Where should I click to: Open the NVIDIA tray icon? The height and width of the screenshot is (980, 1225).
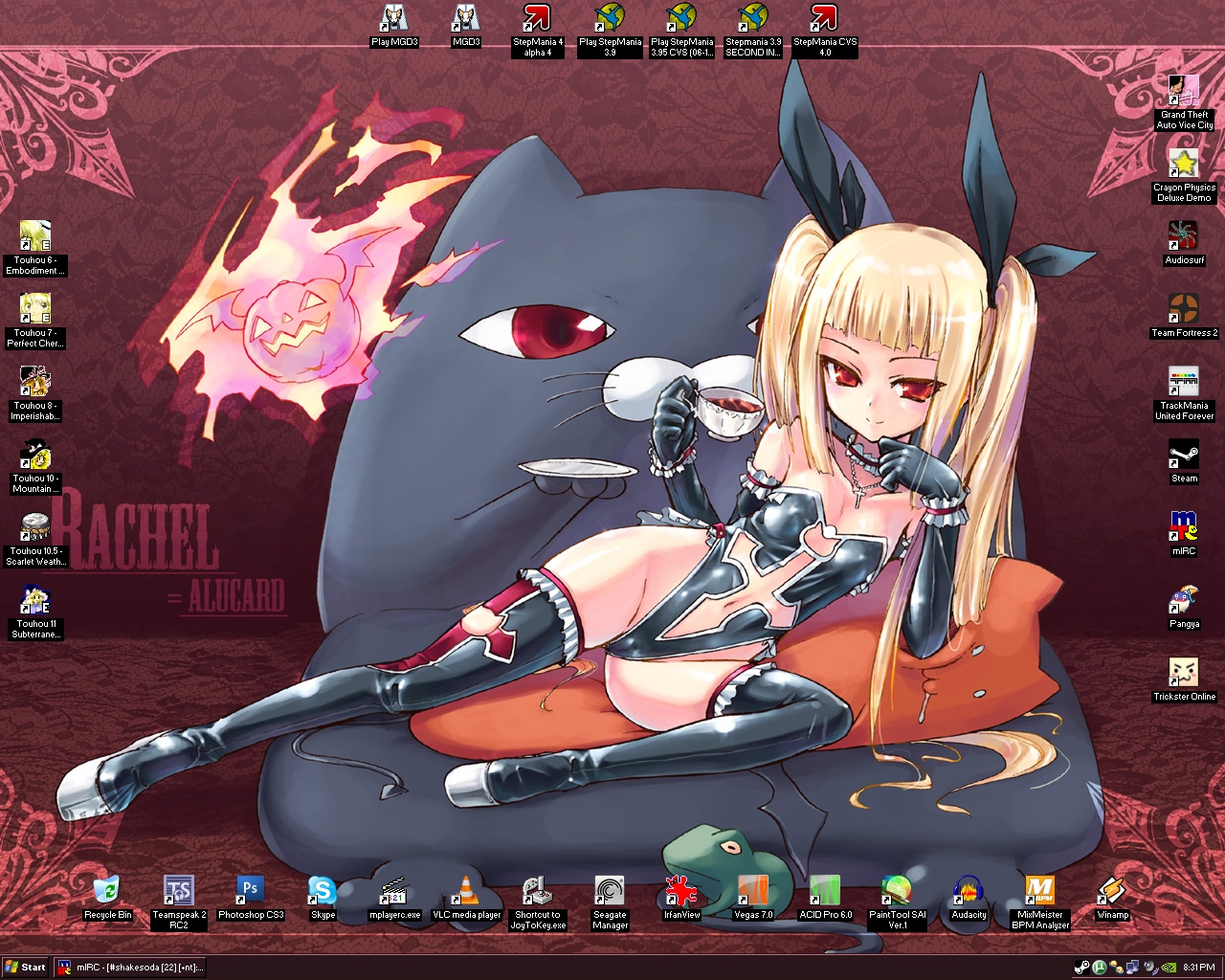click(1167, 967)
